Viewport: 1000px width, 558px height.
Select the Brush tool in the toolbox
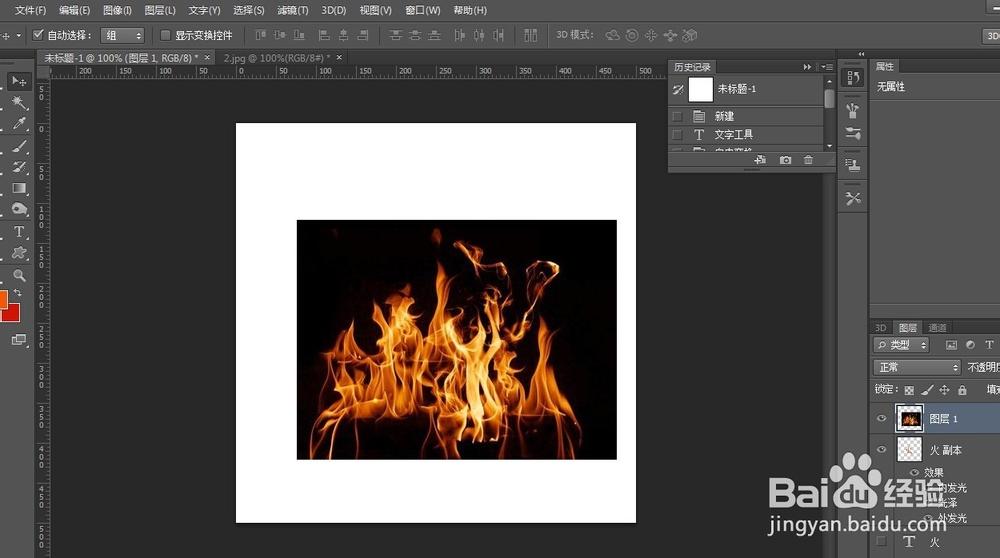(19, 147)
